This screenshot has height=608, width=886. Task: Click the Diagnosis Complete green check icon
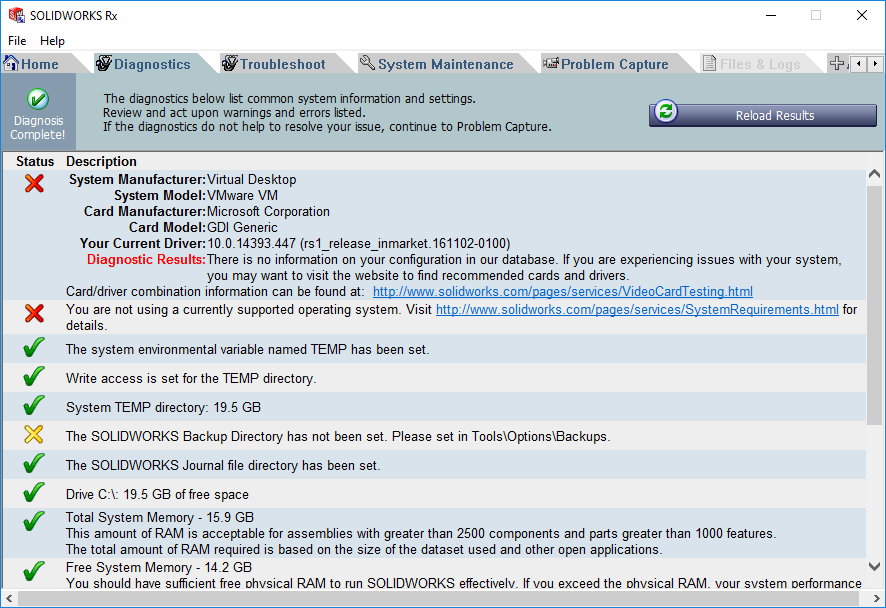pos(38,99)
